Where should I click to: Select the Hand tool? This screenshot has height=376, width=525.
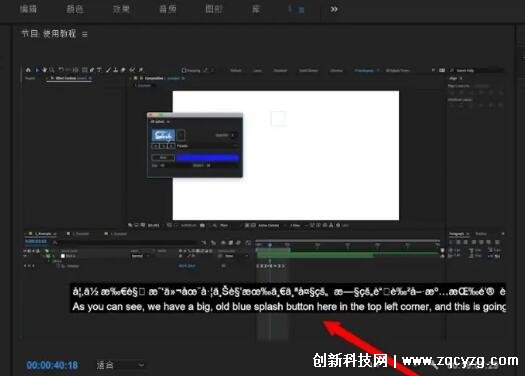tap(45, 70)
